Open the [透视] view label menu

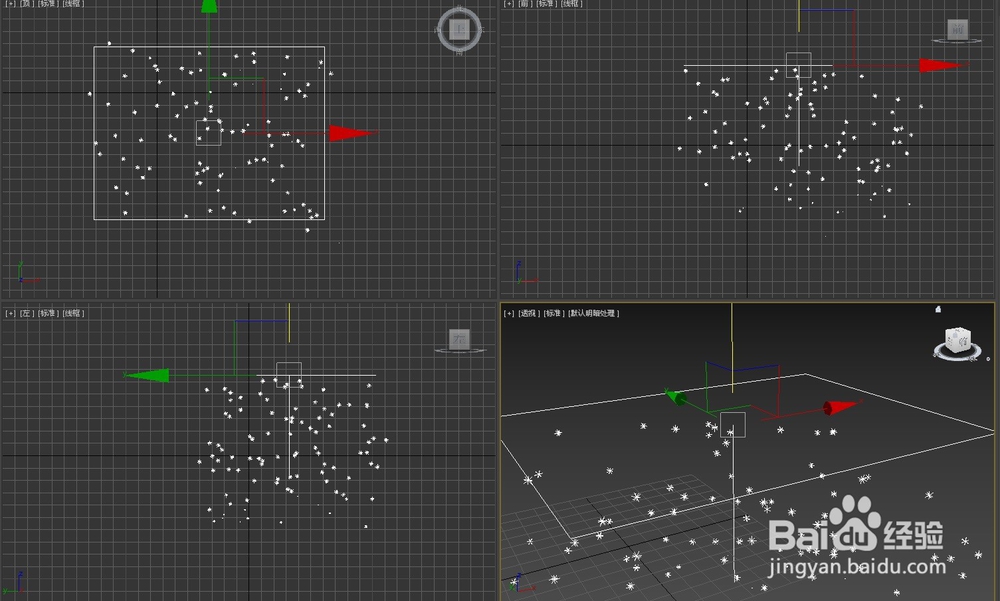528,313
